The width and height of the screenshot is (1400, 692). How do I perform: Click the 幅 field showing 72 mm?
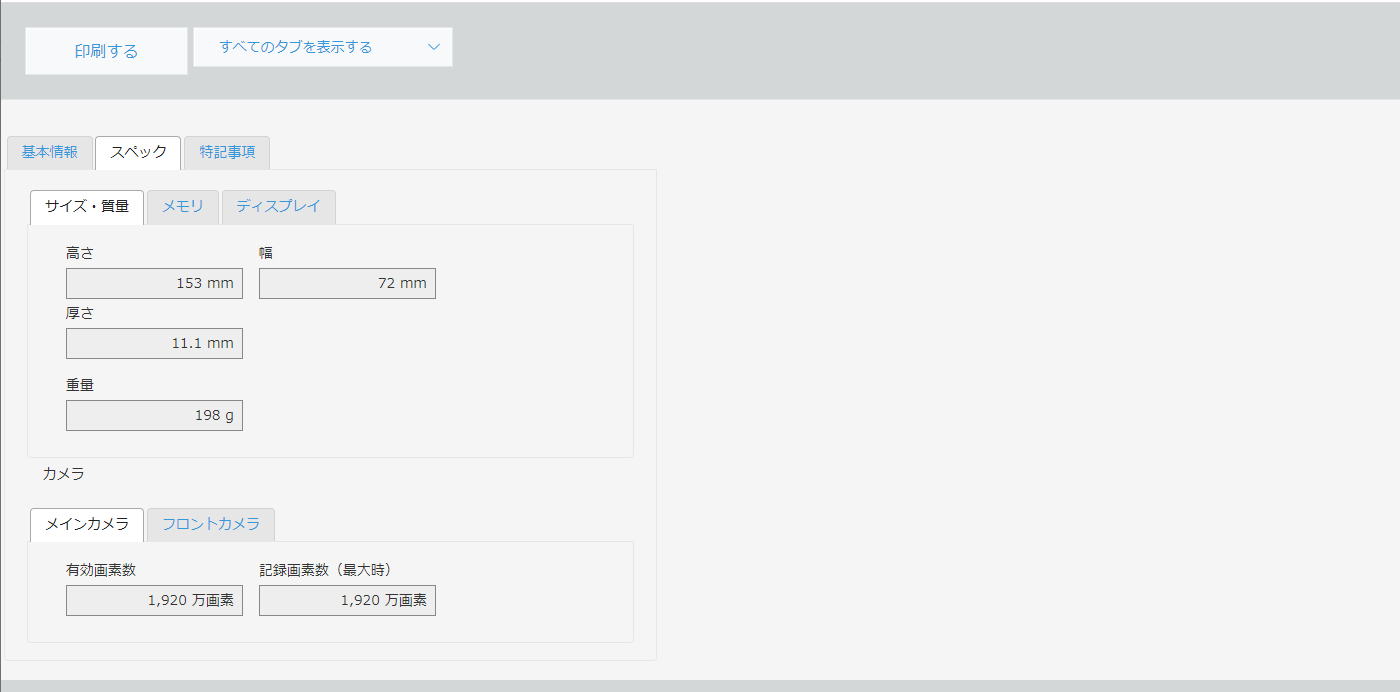347,283
